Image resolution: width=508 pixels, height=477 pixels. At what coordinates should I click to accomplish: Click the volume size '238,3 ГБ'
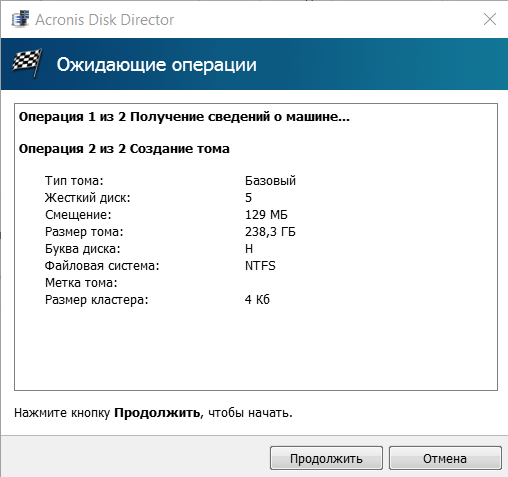click(270, 232)
